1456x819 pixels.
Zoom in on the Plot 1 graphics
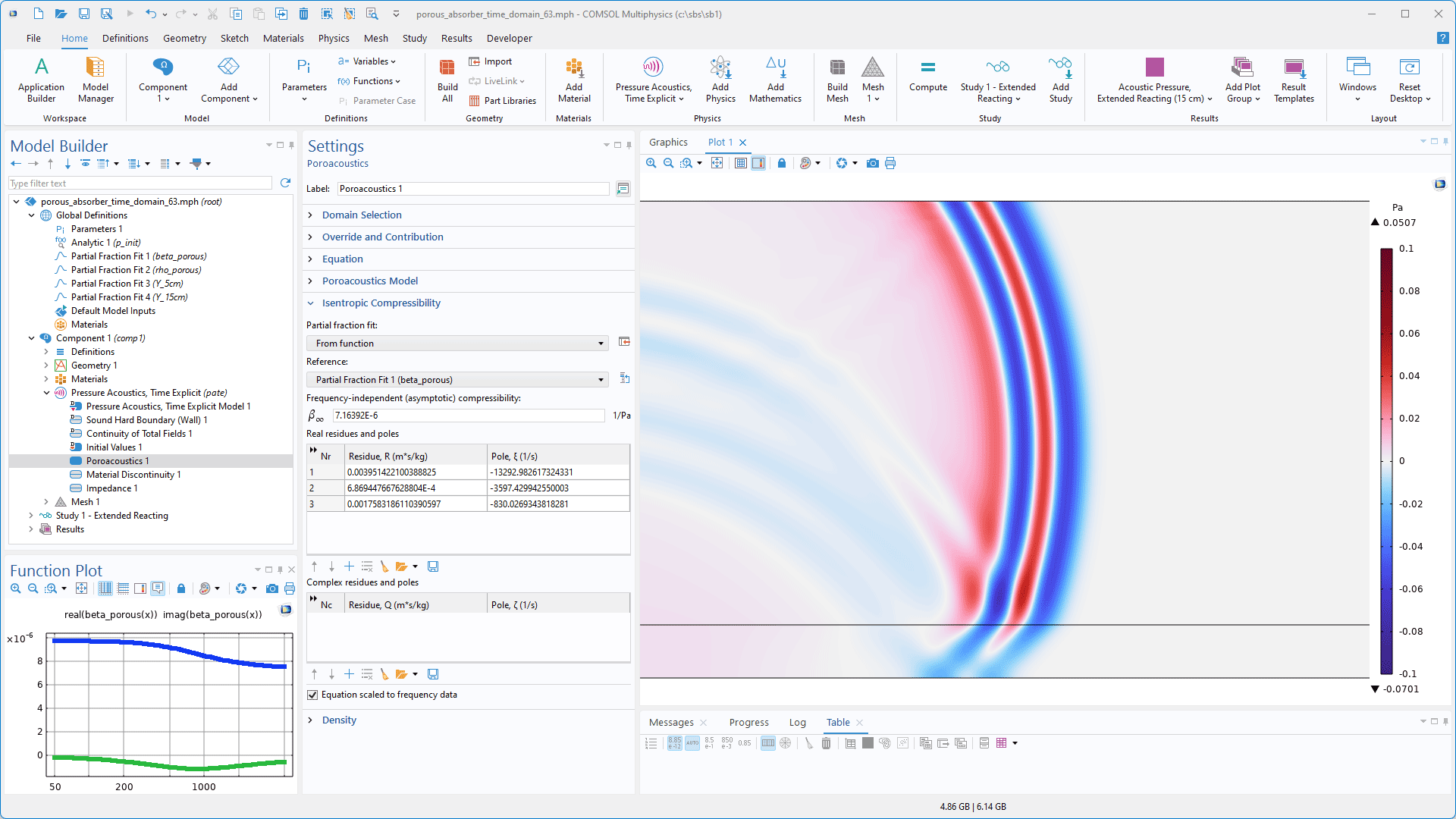[651, 163]
